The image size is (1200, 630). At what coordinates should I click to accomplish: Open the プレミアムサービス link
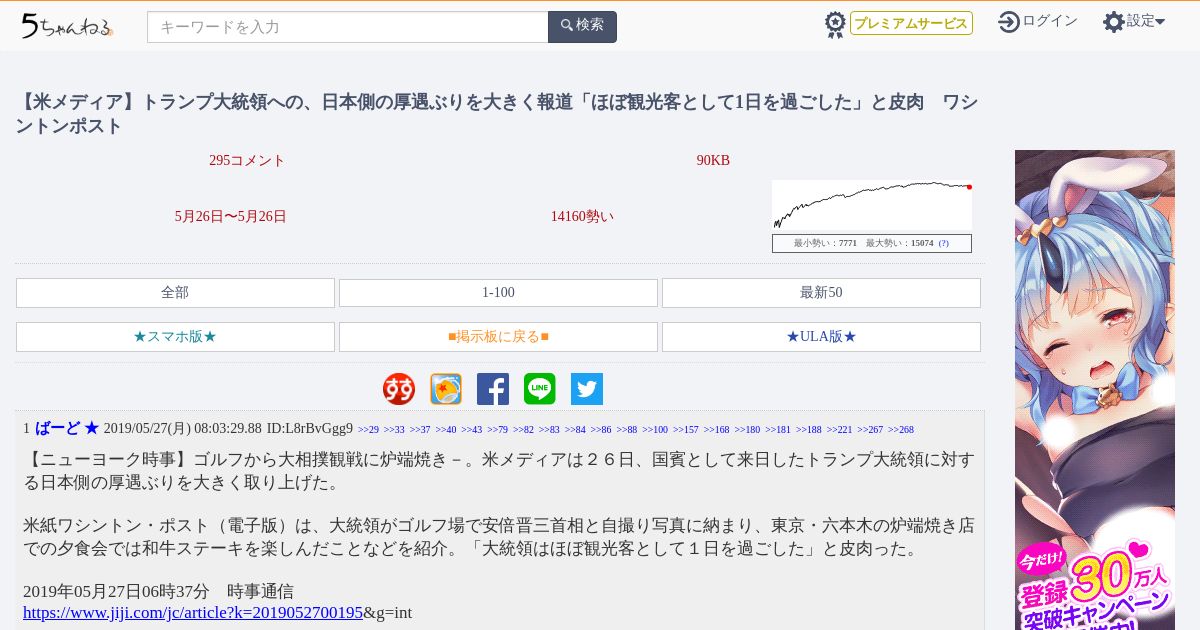911,23
